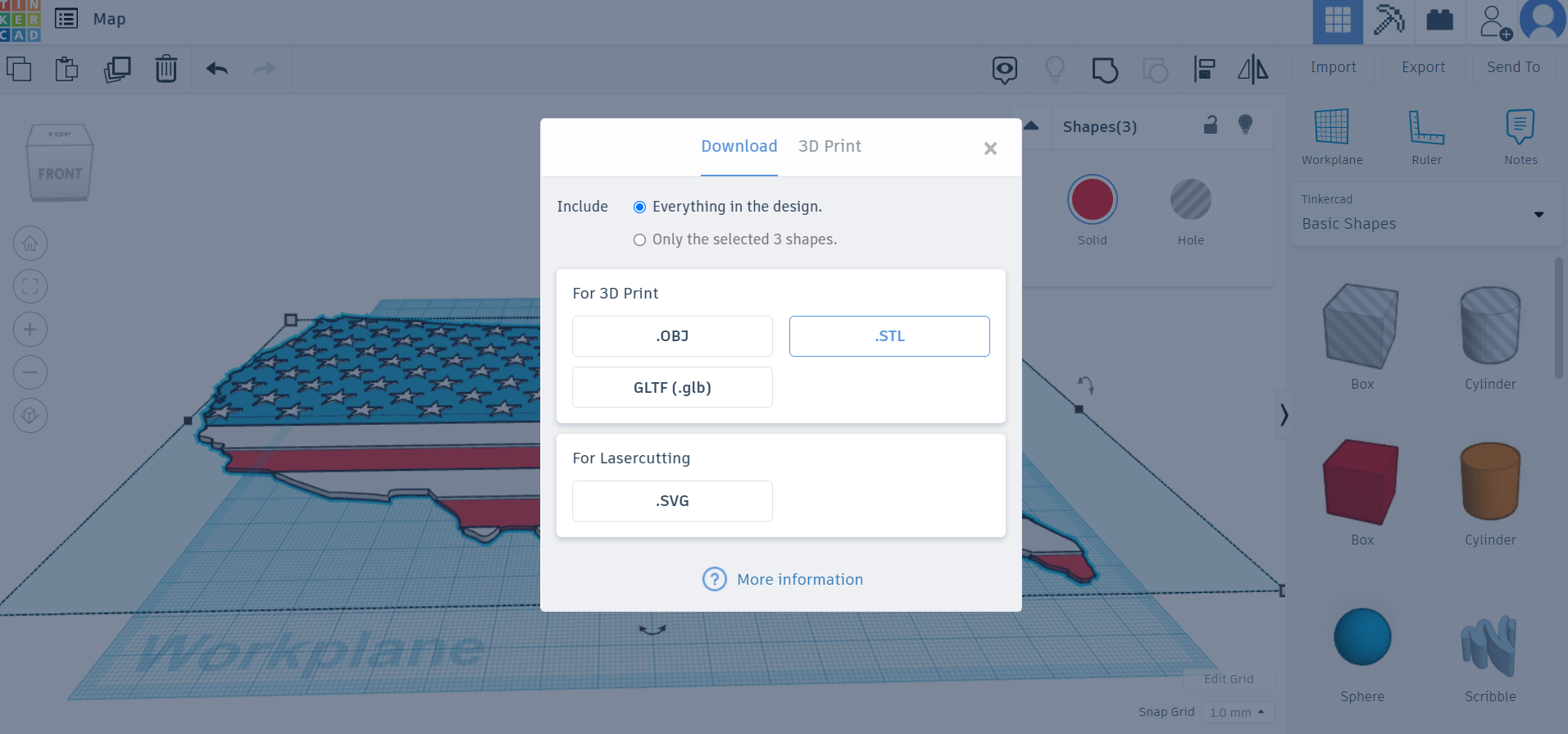
Task: Click the Duplicate and repeat icon
Action: 117,69
